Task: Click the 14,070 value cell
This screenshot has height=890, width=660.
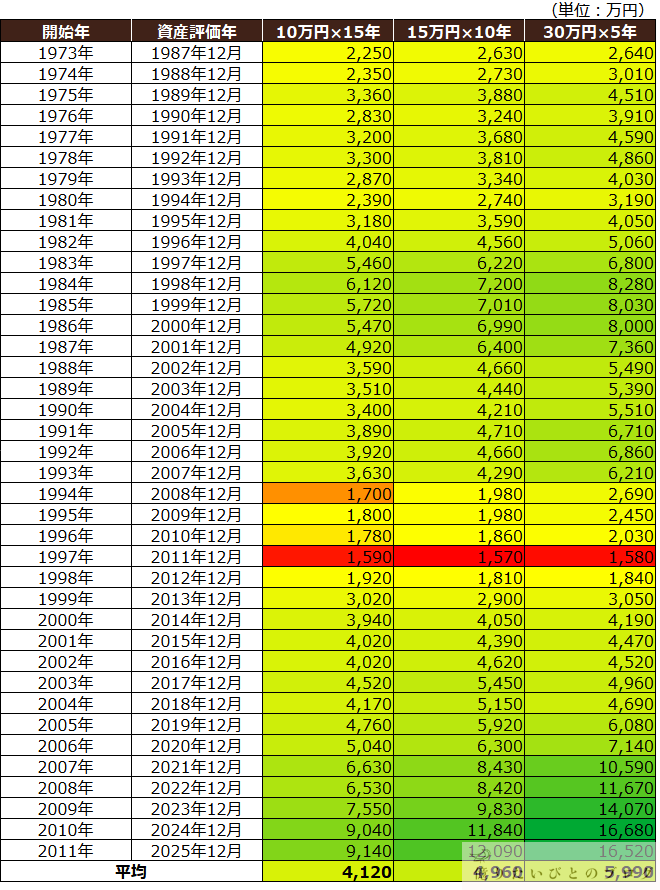Action: 590,808
